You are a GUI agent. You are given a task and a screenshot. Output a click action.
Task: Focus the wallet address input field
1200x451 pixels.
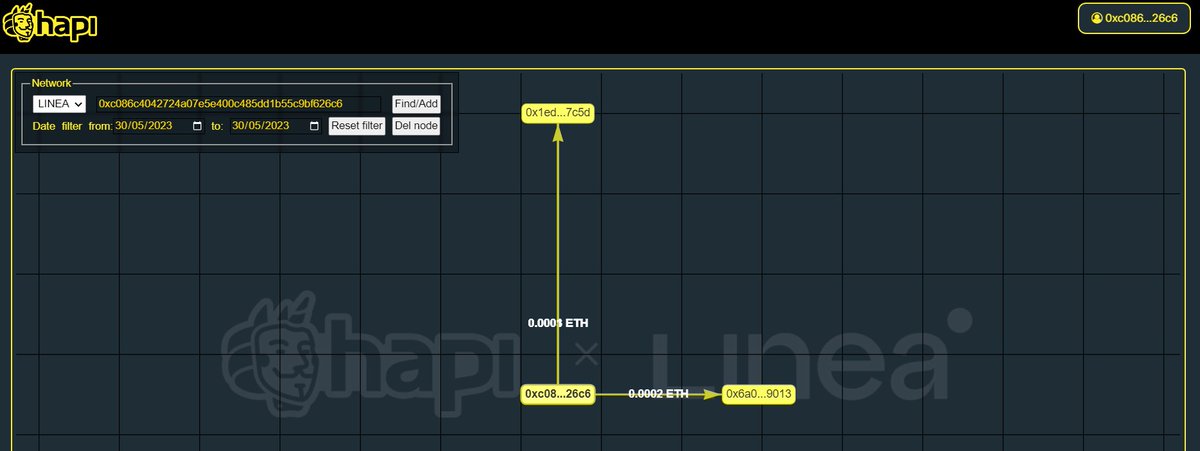pos(237,104)
